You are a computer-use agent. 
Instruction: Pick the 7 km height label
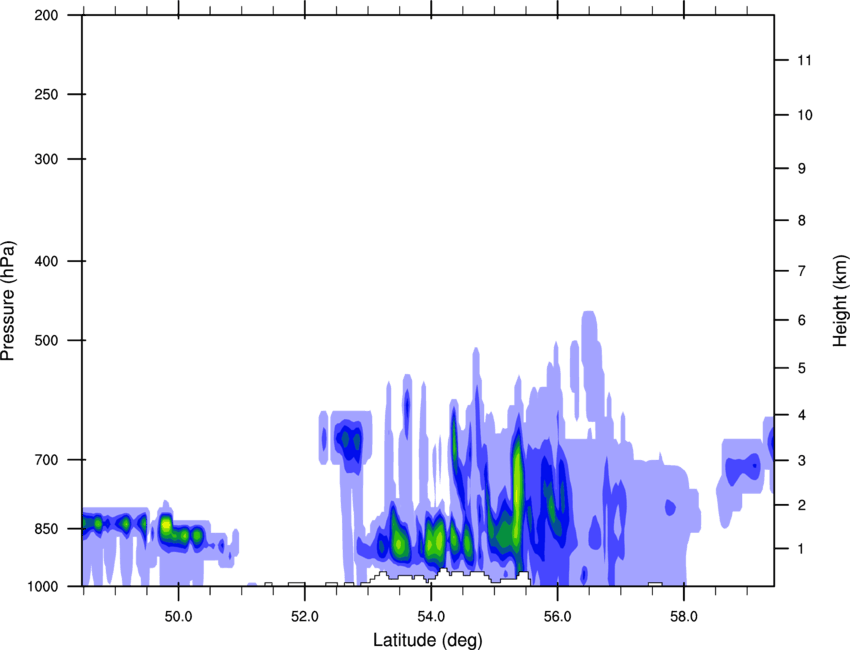pos(802,271)
